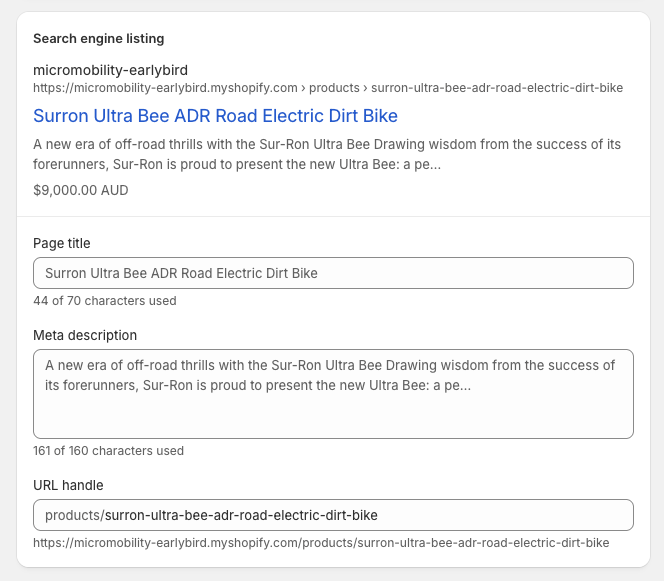Screen dimensions: 664x581
Task: Click the '44 of 70 characters used' counter
Action: (105, 301)
